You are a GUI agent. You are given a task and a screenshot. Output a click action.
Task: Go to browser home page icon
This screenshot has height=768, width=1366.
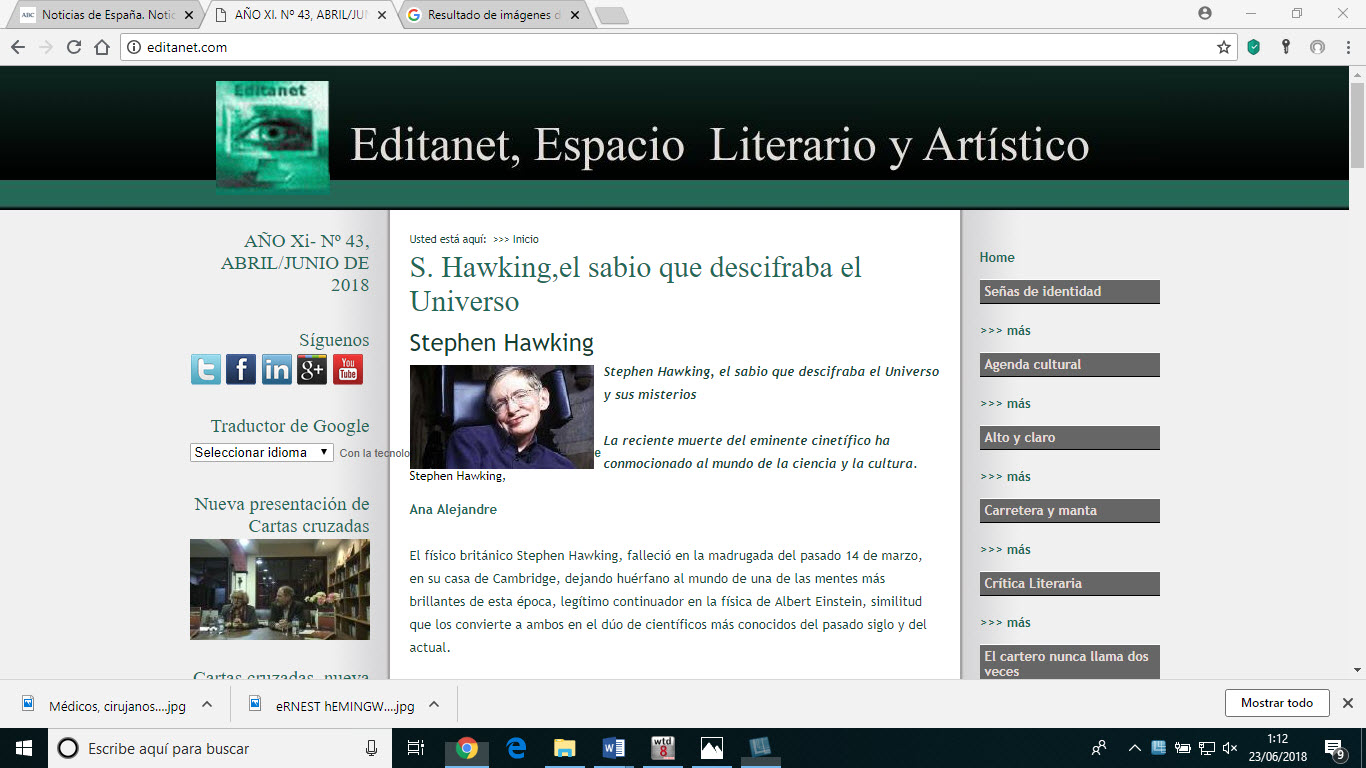[x=101, y=47]
